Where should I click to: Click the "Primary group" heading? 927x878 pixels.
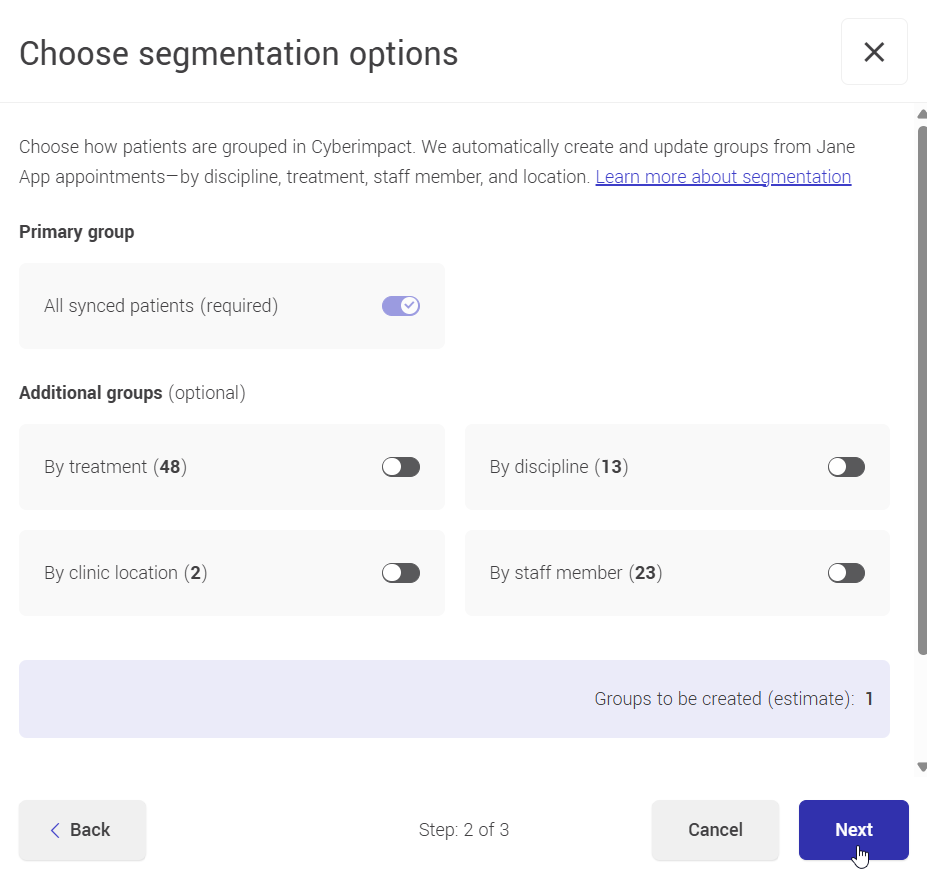[x=76, y=231]
